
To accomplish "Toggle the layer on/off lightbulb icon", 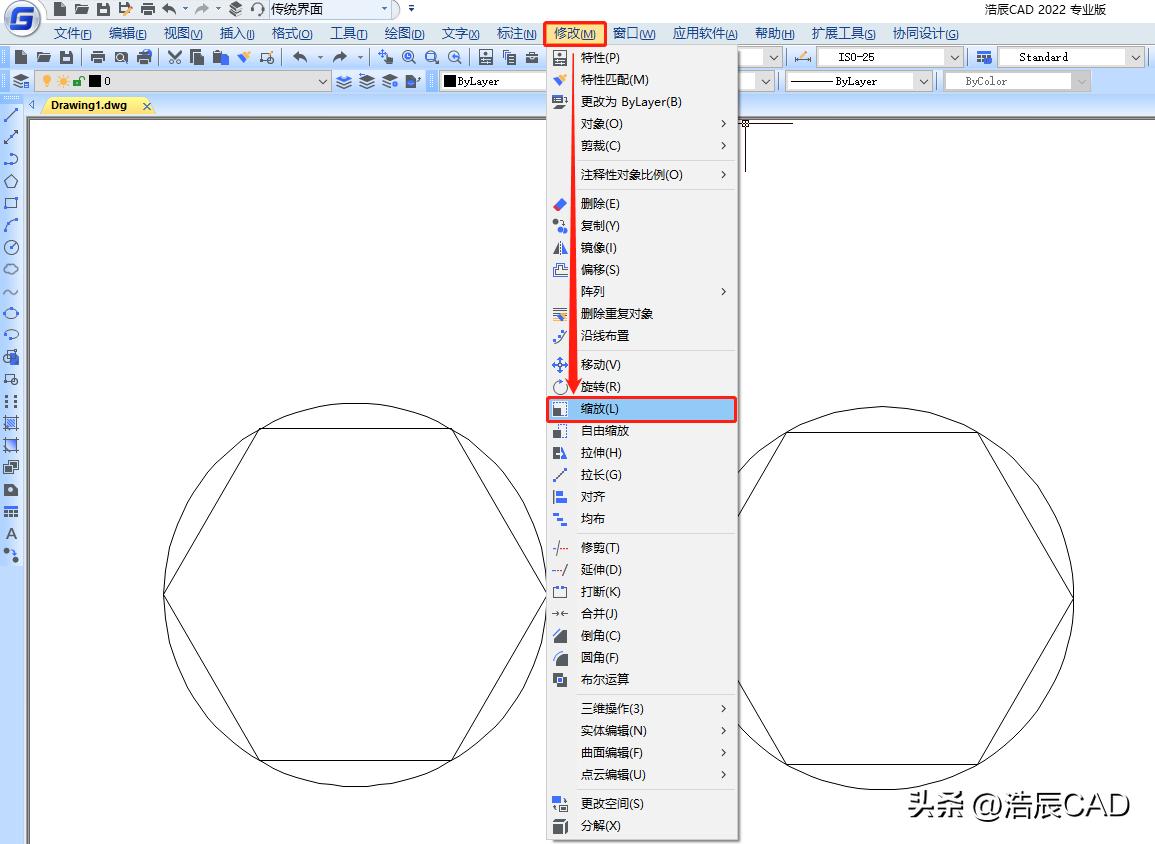I will click(x=45, y=81).
